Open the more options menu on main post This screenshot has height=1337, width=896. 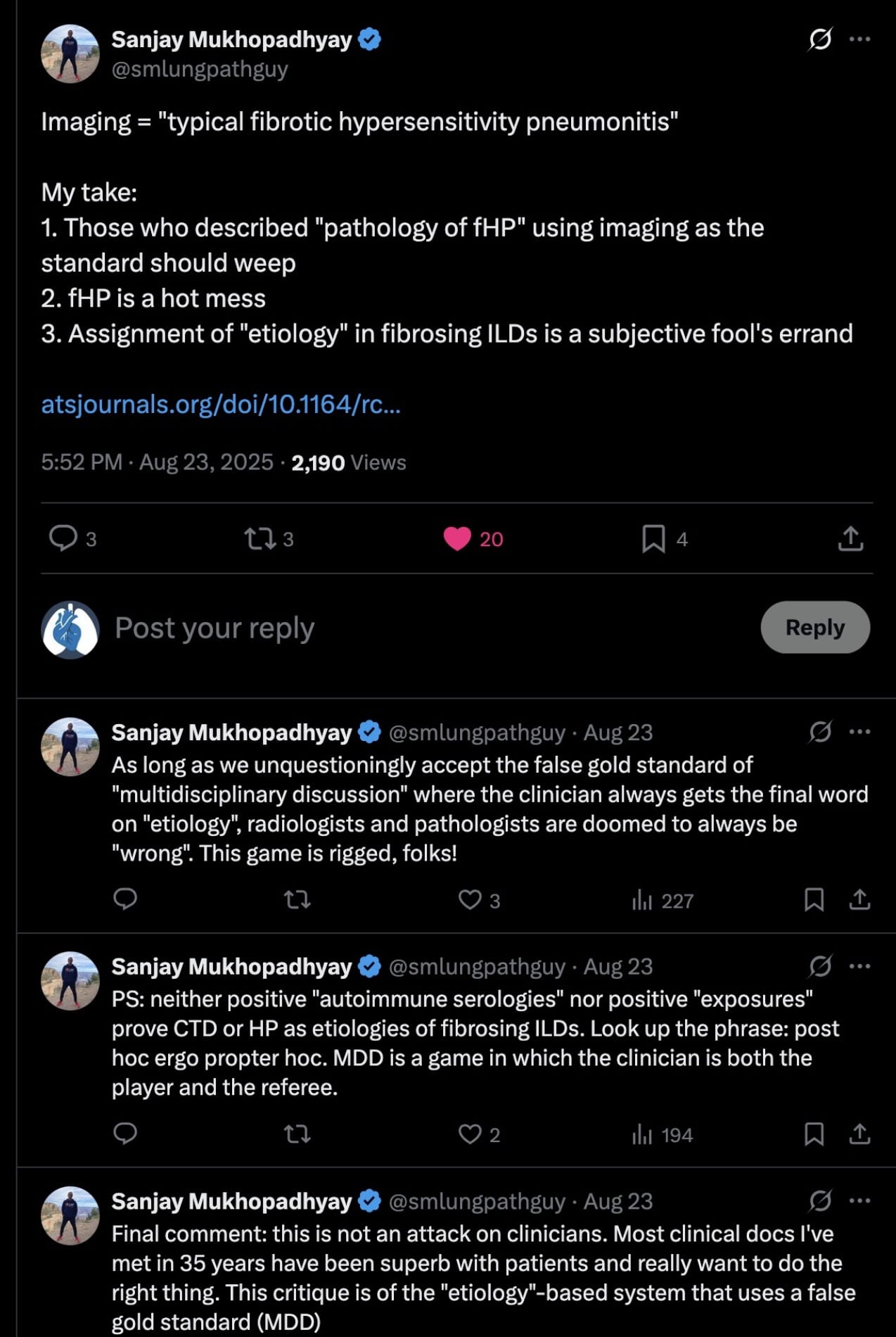pos(859,39)
